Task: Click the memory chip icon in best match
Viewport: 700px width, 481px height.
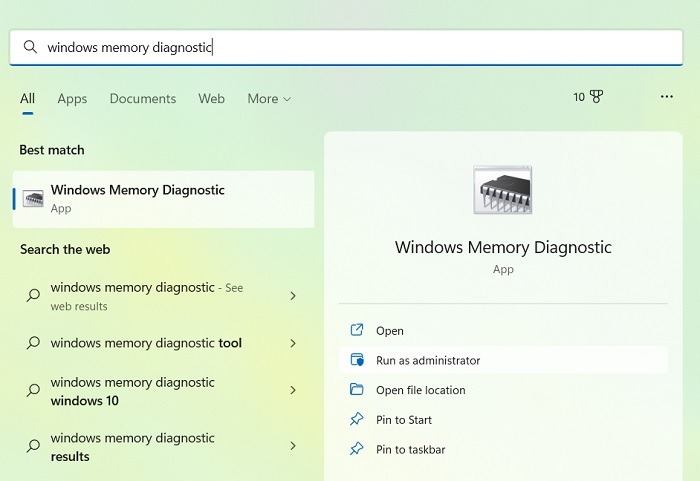Action: click(33, 199)
